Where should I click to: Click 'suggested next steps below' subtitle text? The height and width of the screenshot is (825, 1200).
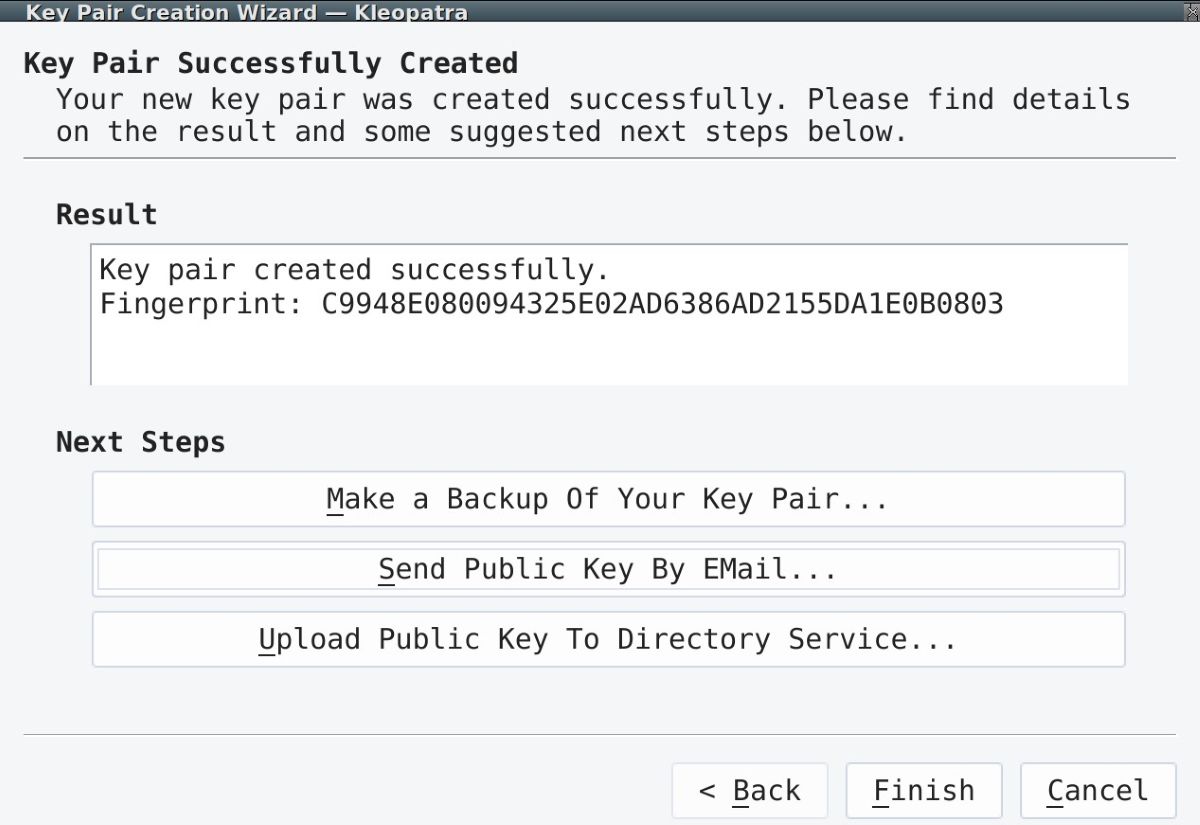point(678,132)
